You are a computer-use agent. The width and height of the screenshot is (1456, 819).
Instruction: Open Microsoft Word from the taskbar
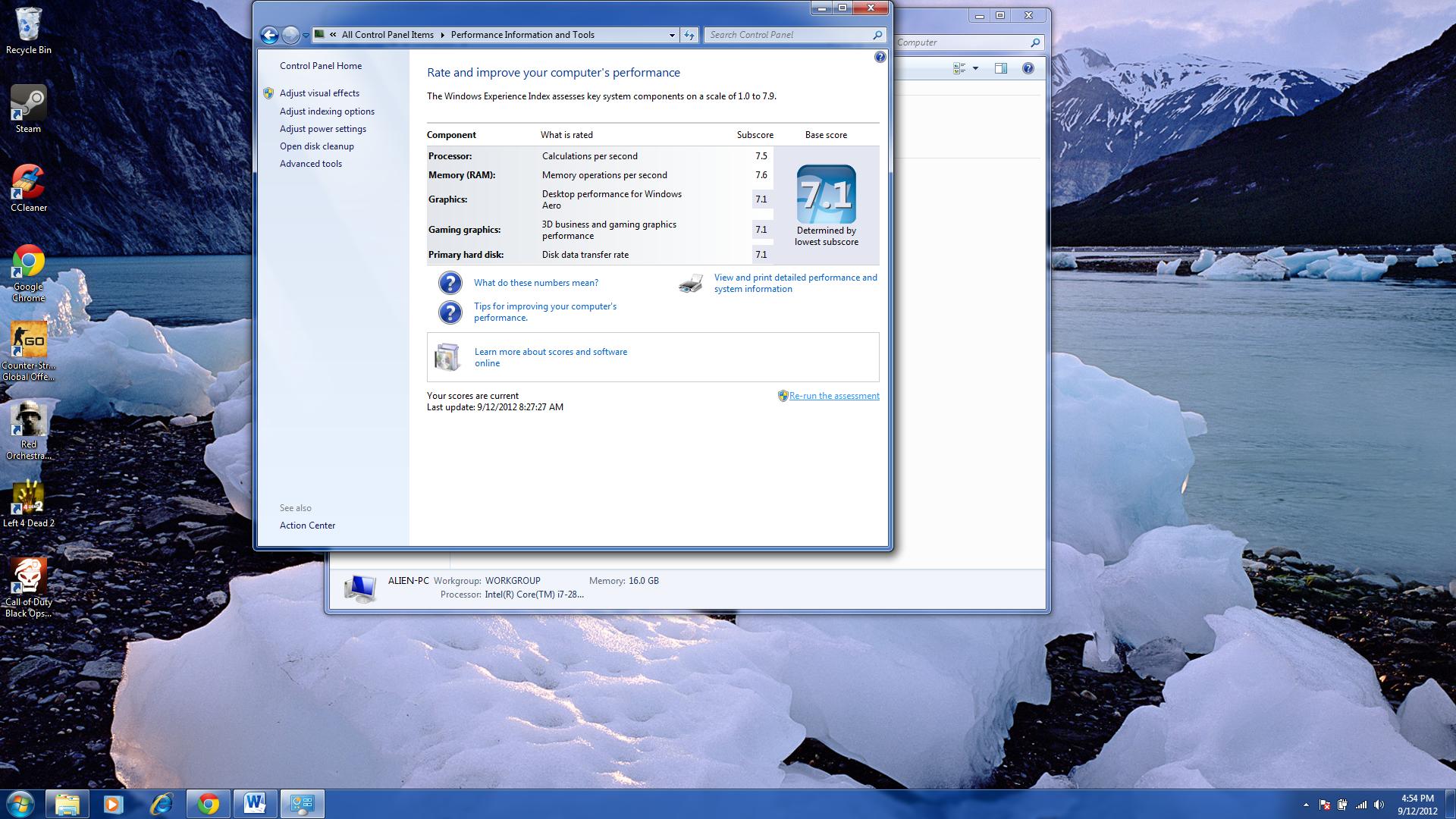click(255, 803)
